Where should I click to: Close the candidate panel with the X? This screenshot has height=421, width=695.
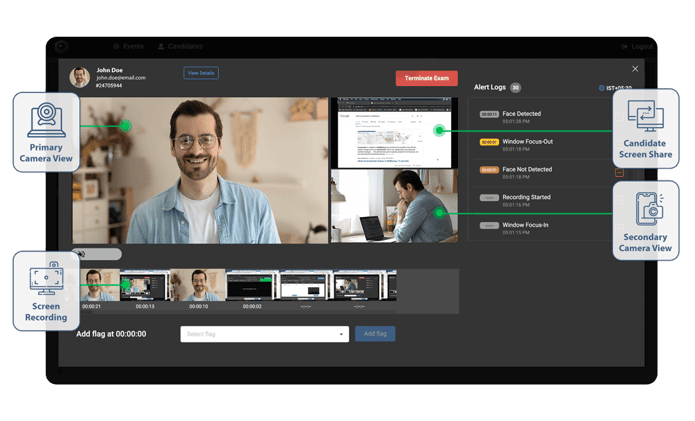tap(635, 69)
